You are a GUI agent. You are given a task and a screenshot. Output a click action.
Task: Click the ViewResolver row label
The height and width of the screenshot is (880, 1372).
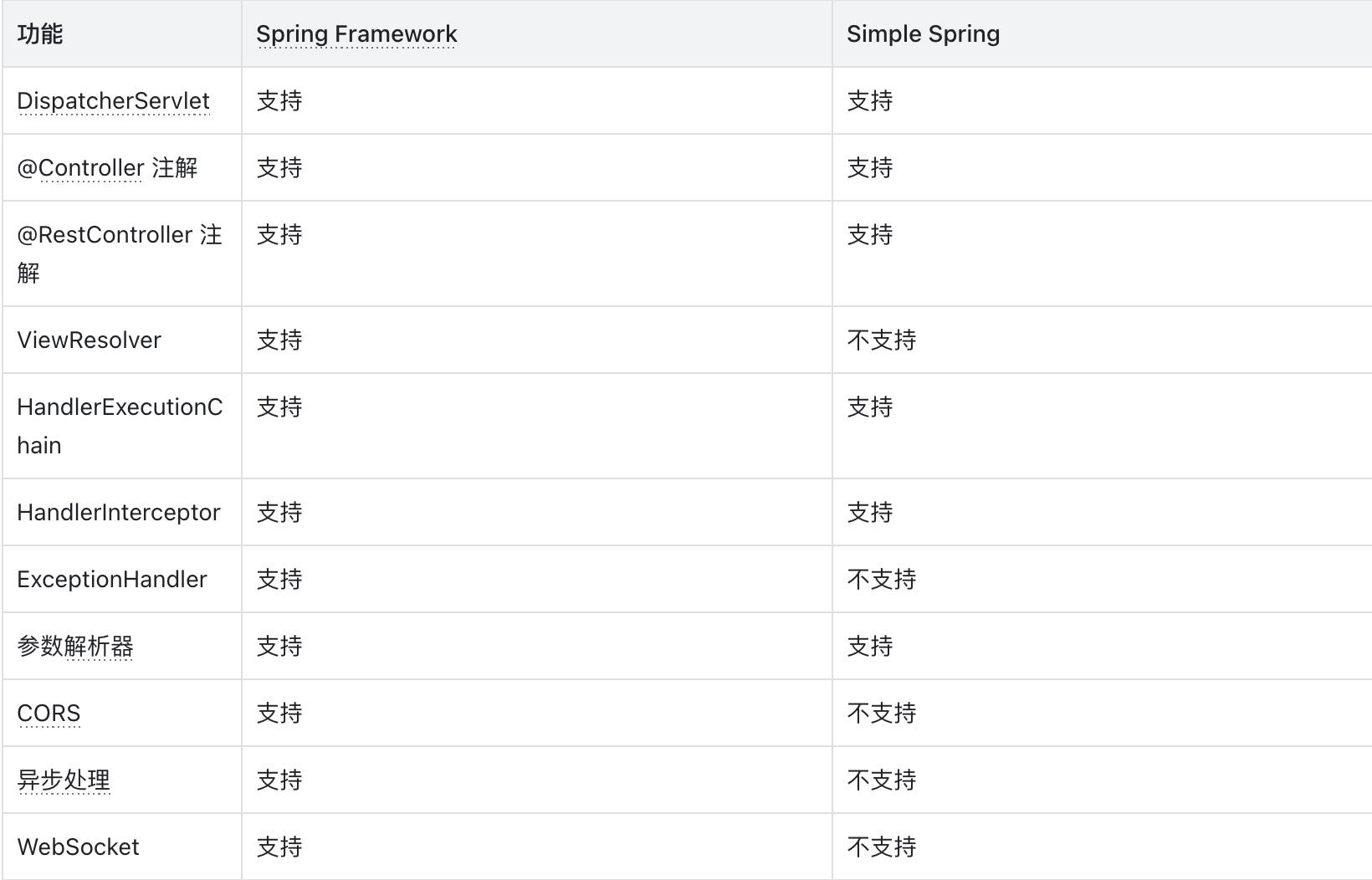(x=89, y=340)
